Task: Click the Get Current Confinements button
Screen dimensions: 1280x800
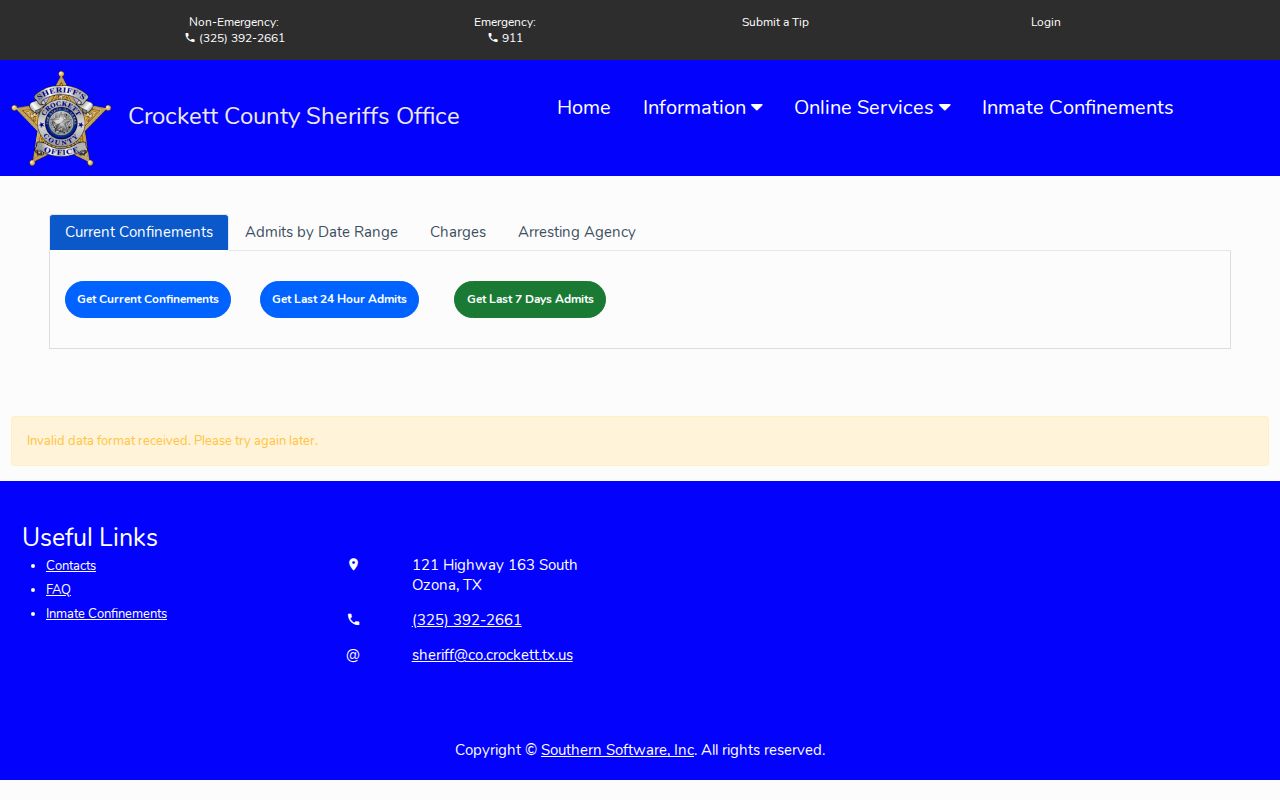Action: pos(148,299)
